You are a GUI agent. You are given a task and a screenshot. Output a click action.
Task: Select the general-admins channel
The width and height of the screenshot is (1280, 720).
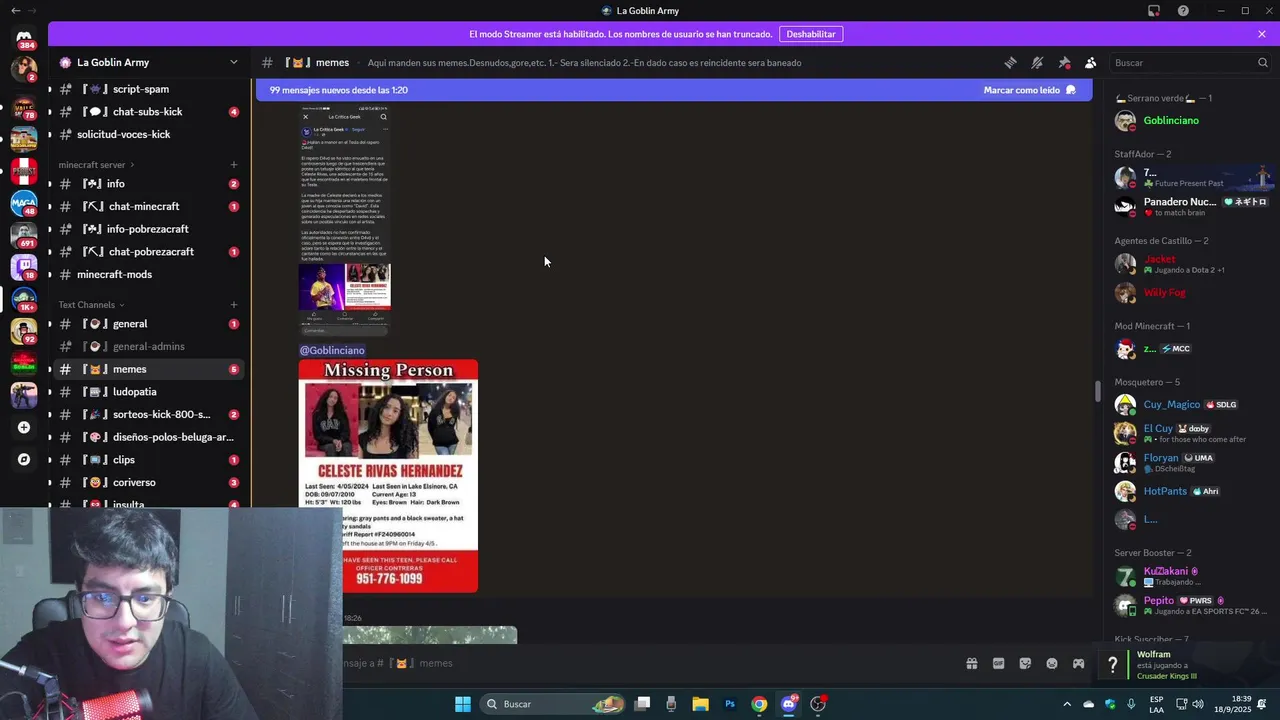click(x=149, y=346)
